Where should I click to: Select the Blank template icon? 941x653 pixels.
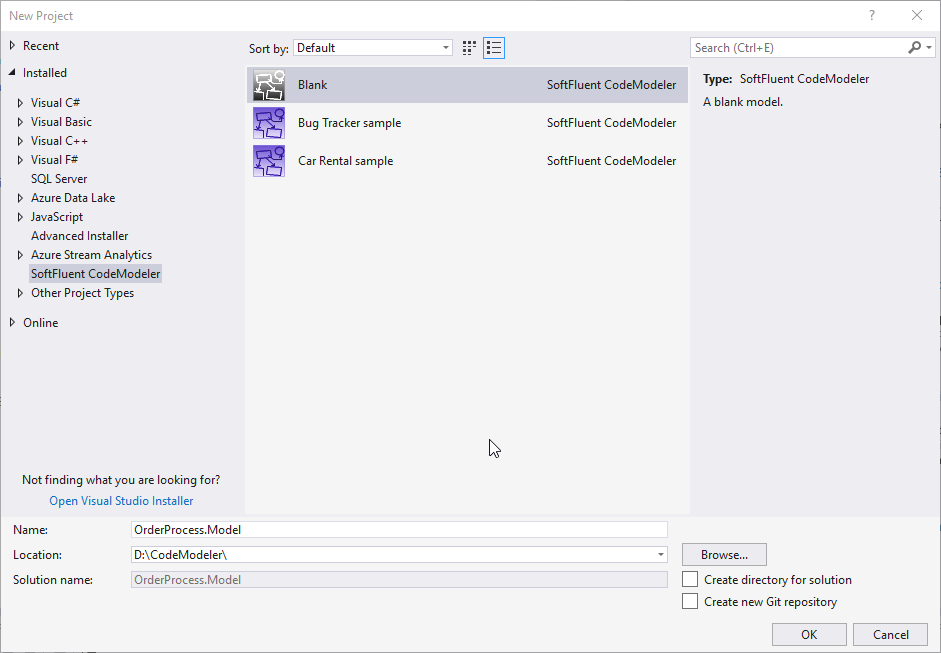[269, 85]
